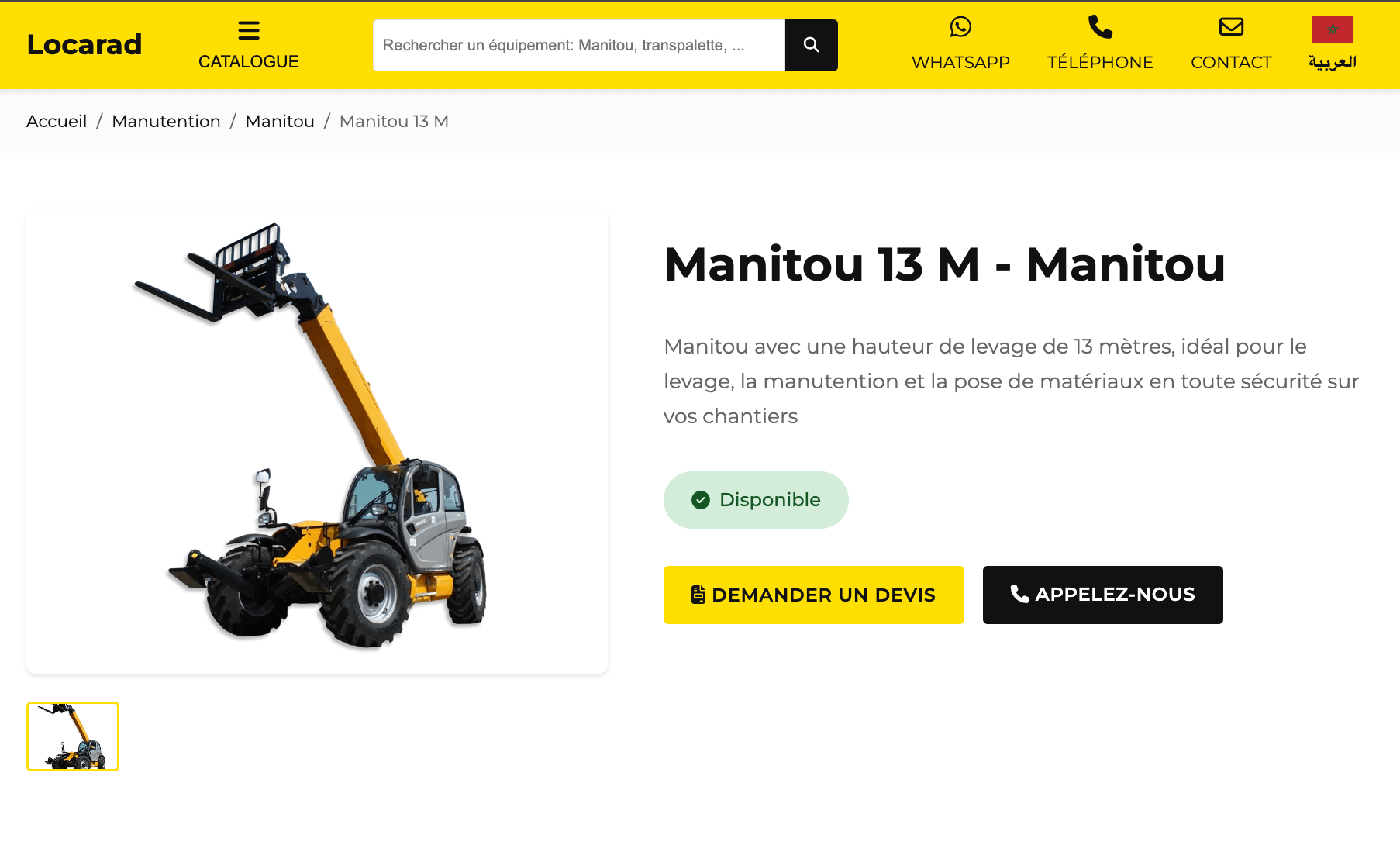Image resolution: width=1400 pixels, height=845 pixels.
Task: Click the phone icon on Appelez-nous button
Action: (1019, 594)
